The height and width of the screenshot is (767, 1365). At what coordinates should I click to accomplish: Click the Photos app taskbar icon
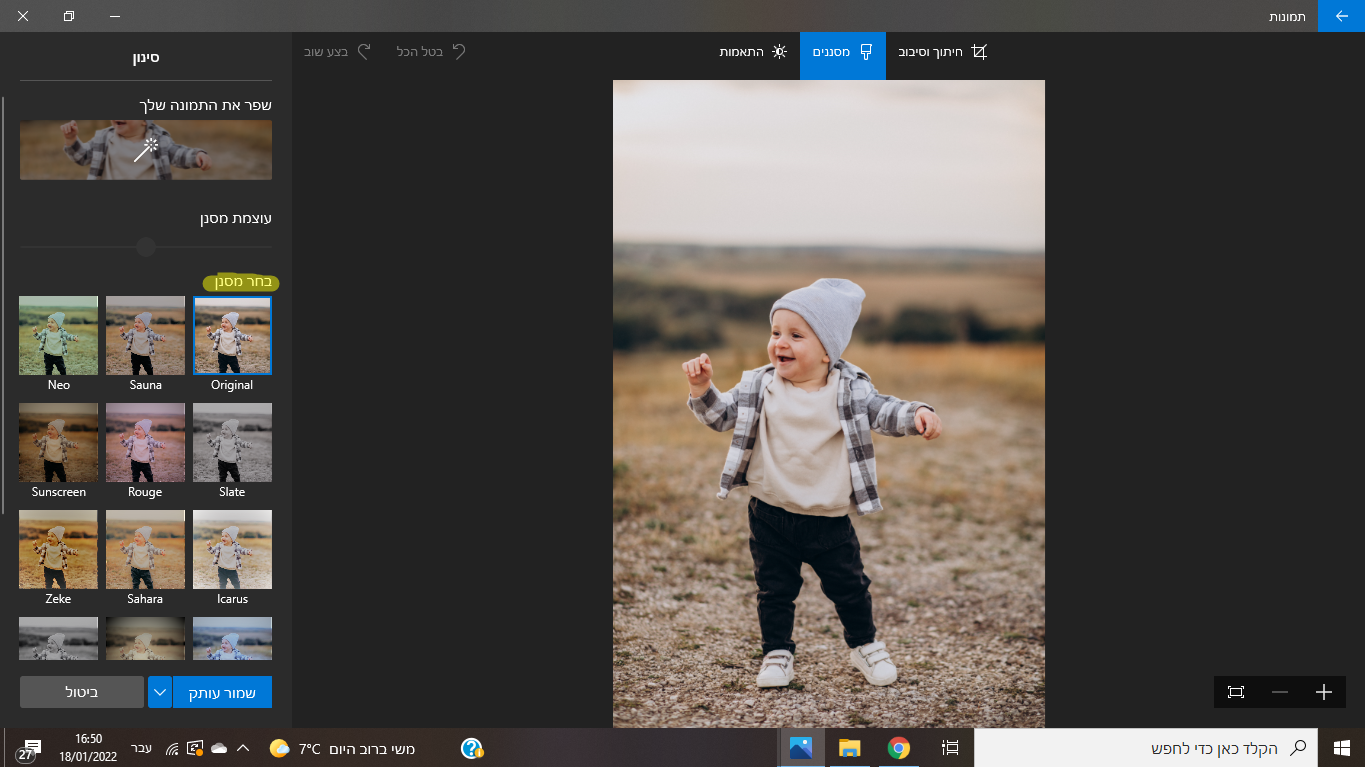click(x=801, y=748)
